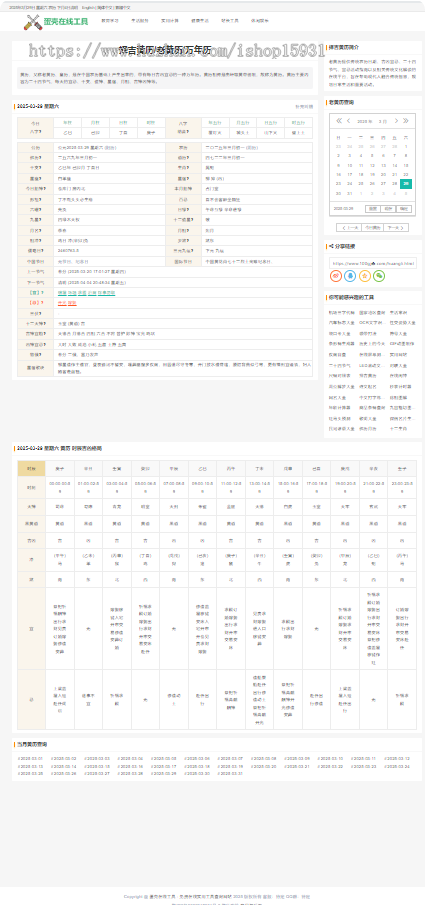Open today's almanac 今日黄历 button
425x905 pixels.
[372, 227]
